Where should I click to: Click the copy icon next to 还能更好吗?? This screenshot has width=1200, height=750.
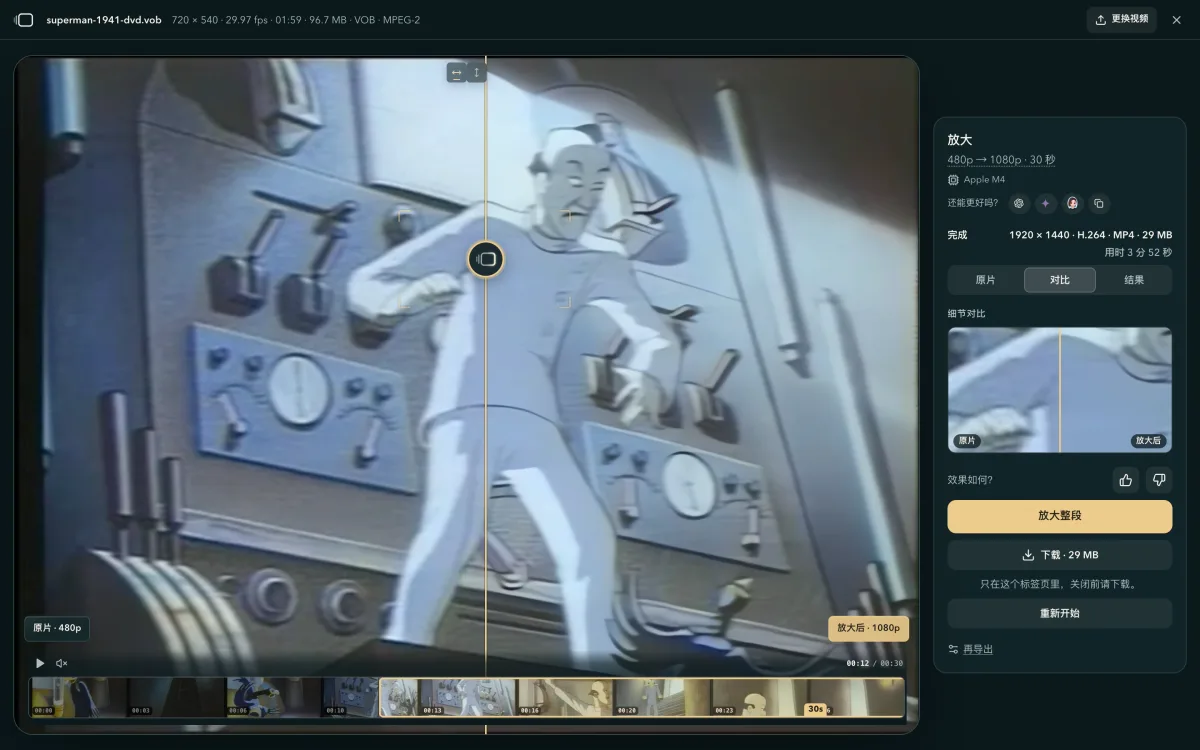coord(1099,203)
